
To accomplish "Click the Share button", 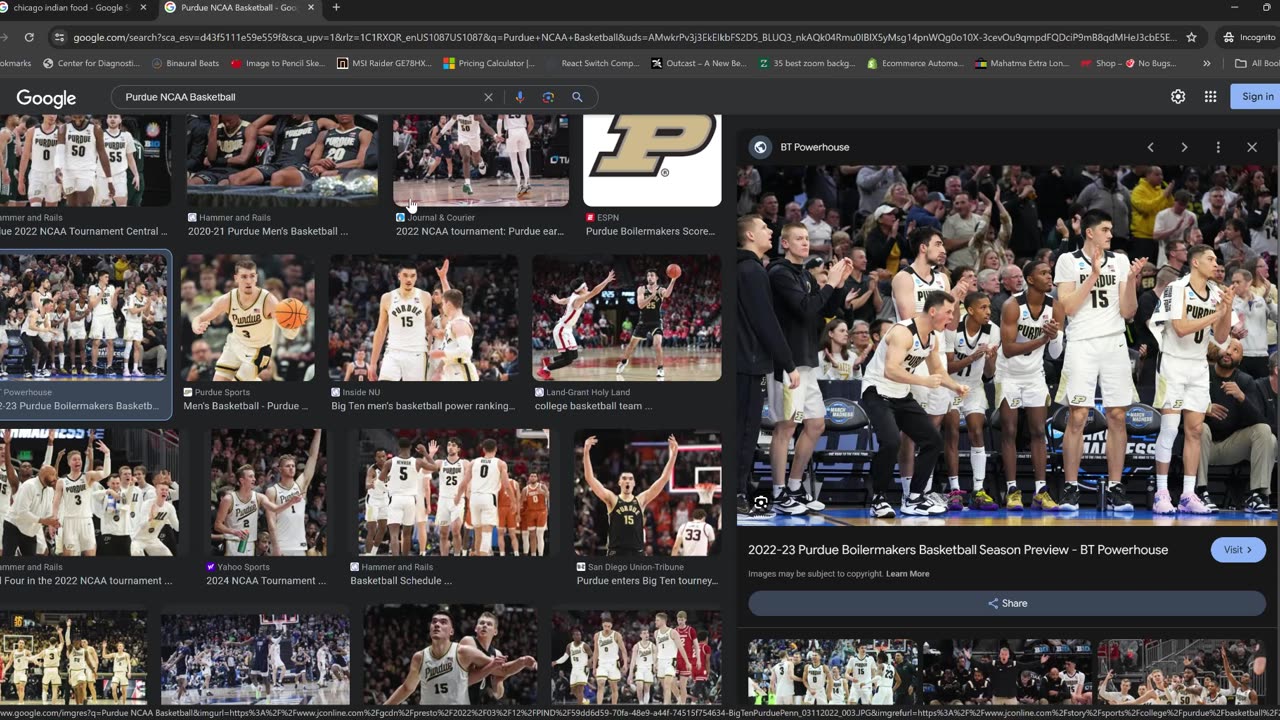I will click(1007, 603).
